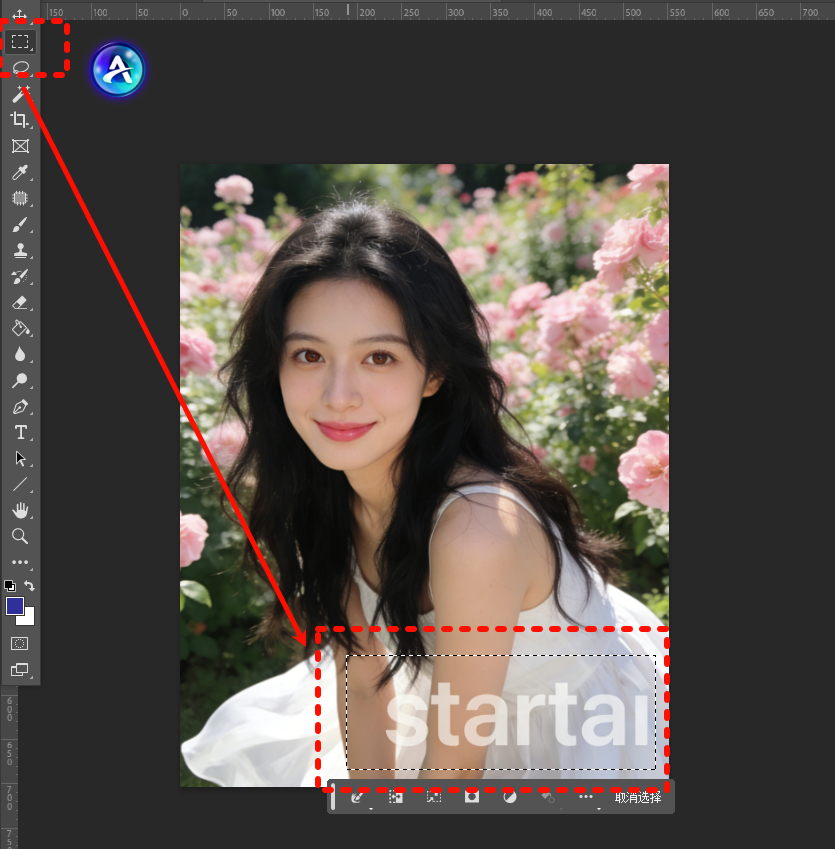Toggle Quick Mask mode
The width and height of the screenshot is (835, 849).
(x=20, y=643)
